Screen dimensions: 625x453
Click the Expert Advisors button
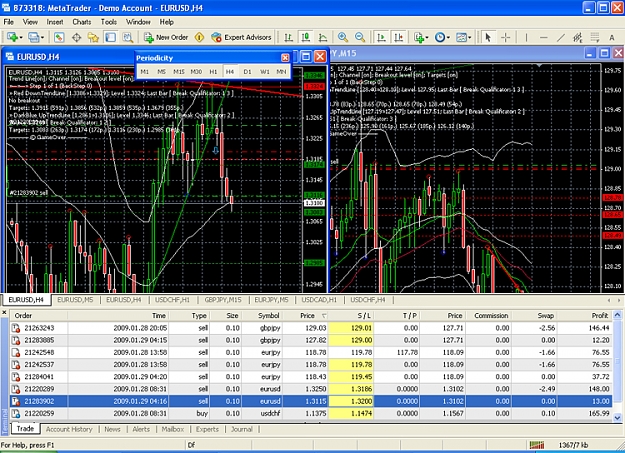tap(242, 37)
